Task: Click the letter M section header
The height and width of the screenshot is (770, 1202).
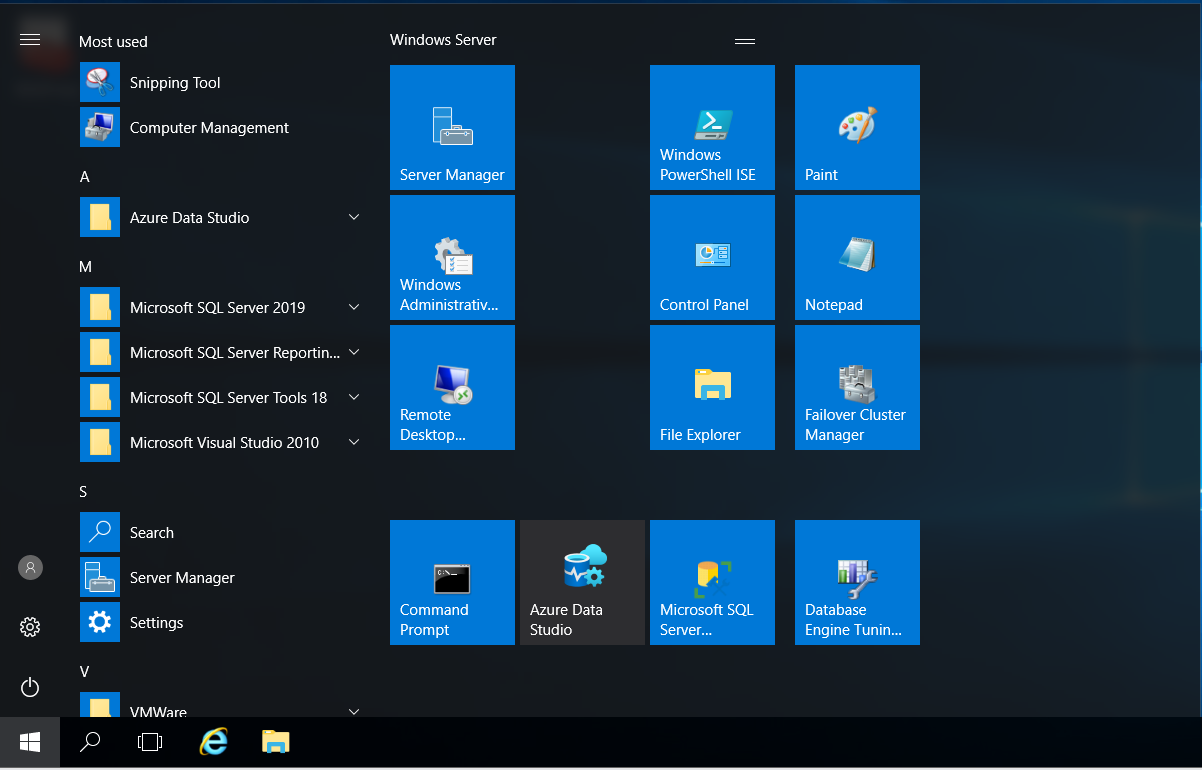Action: click(x=86, y=267)
